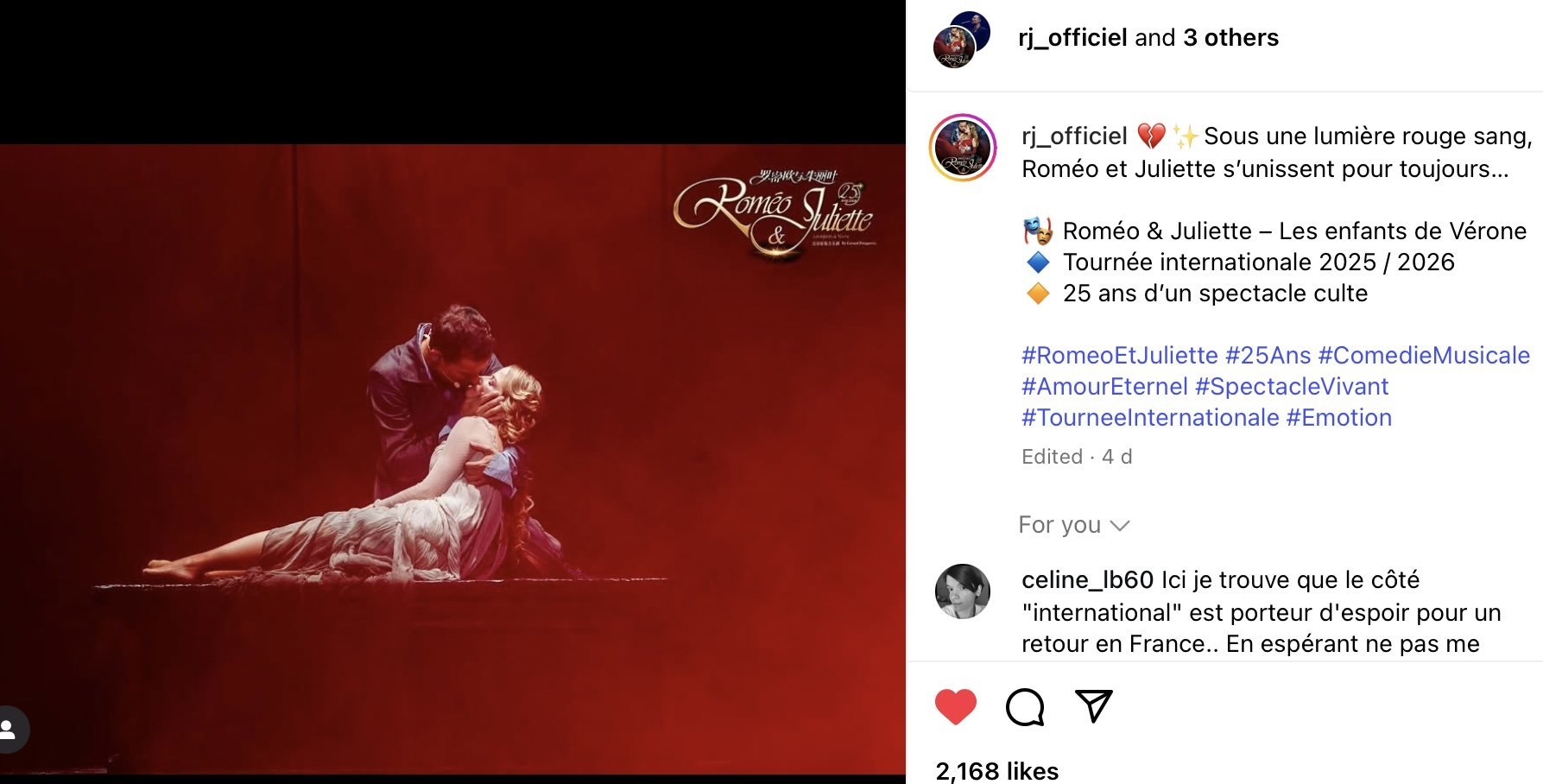This screenshot has height=784, width=1543.
Task: View the 3 others collaborators
Action: tap(1230, 38)
